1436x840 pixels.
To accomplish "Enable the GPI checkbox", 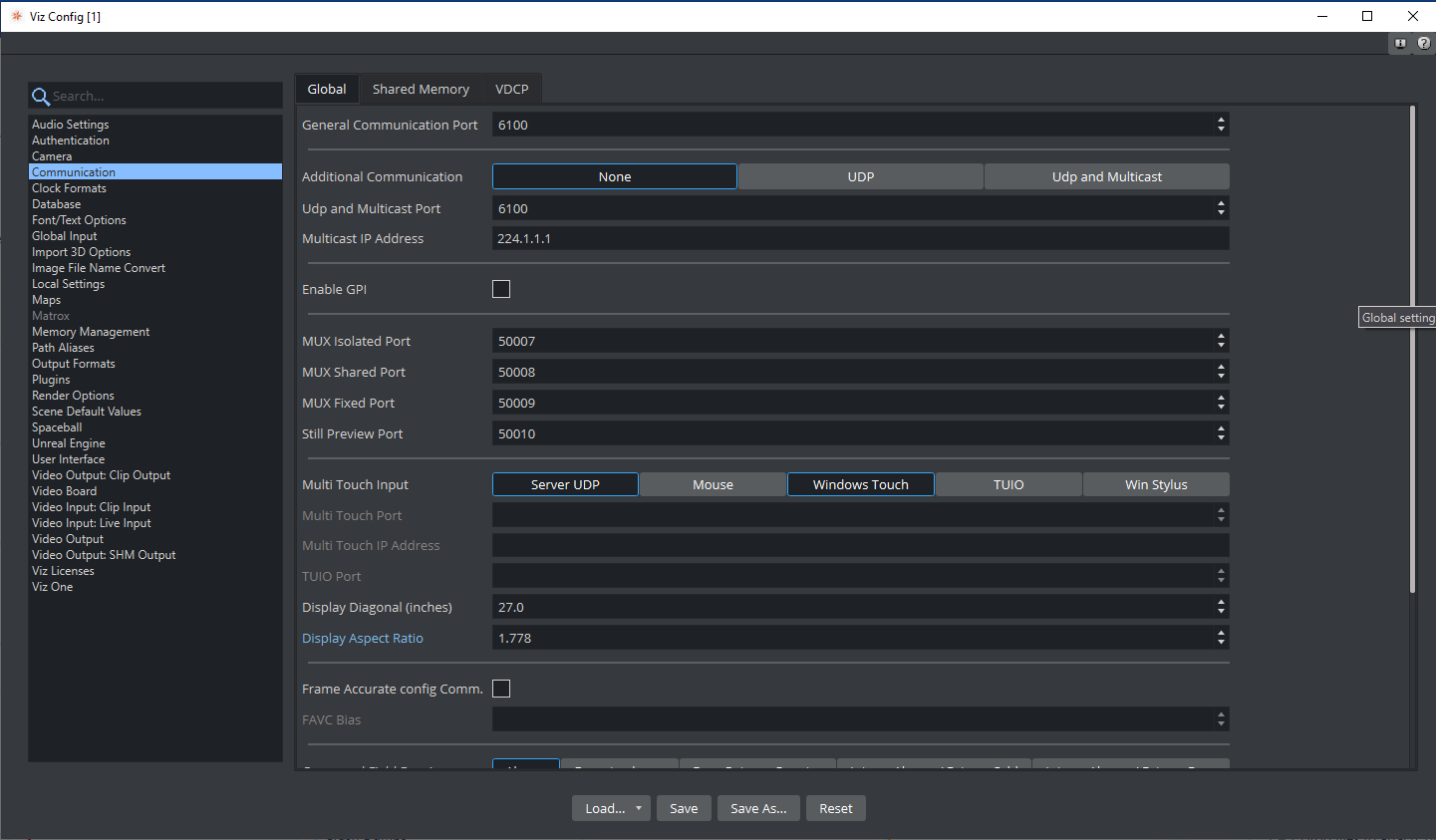I will click(x=501, y=289).
